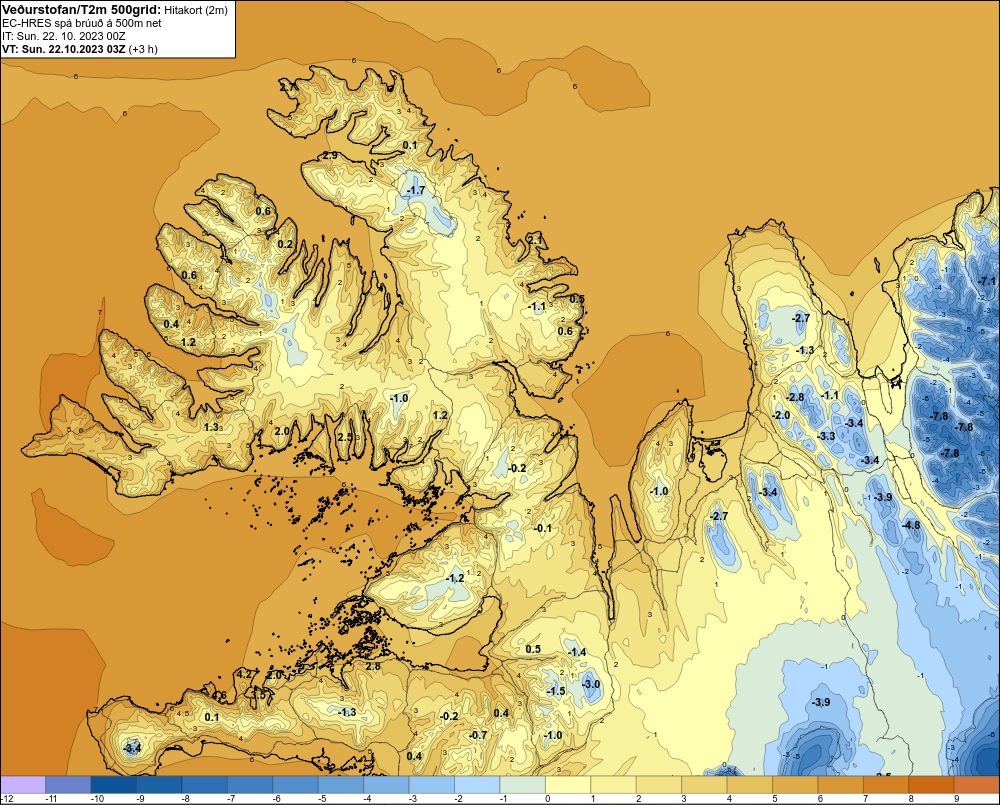Click the 2.5 temperature value
This screenshot has height=805, width=1000.
(345, 437)
